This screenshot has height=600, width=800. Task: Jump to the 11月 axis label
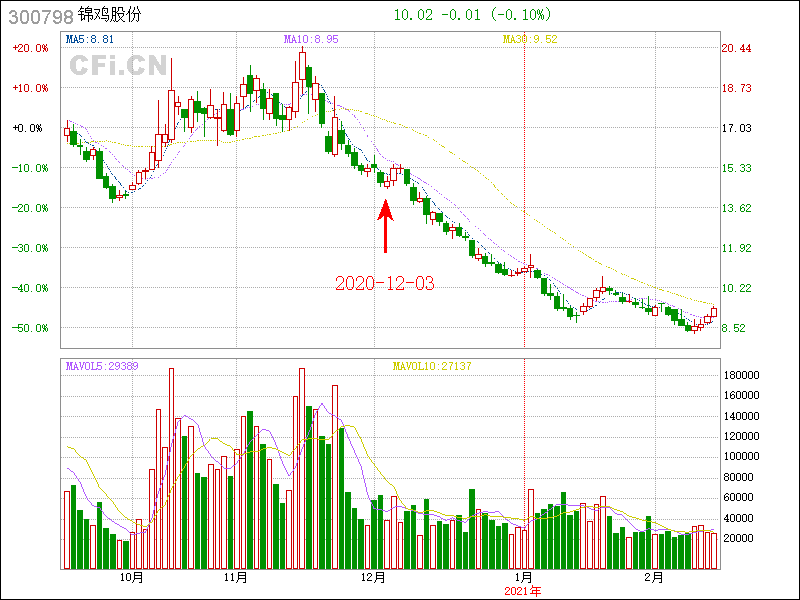(236, 577)
